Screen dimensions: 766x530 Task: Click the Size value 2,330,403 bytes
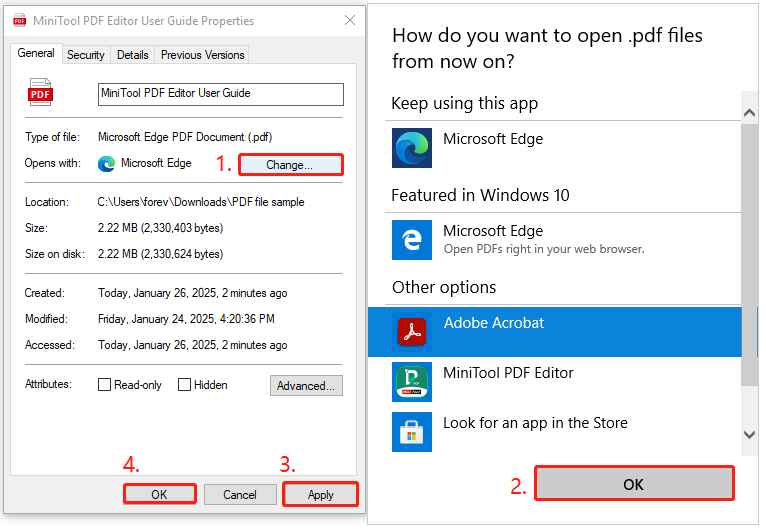tap(160, 228)
